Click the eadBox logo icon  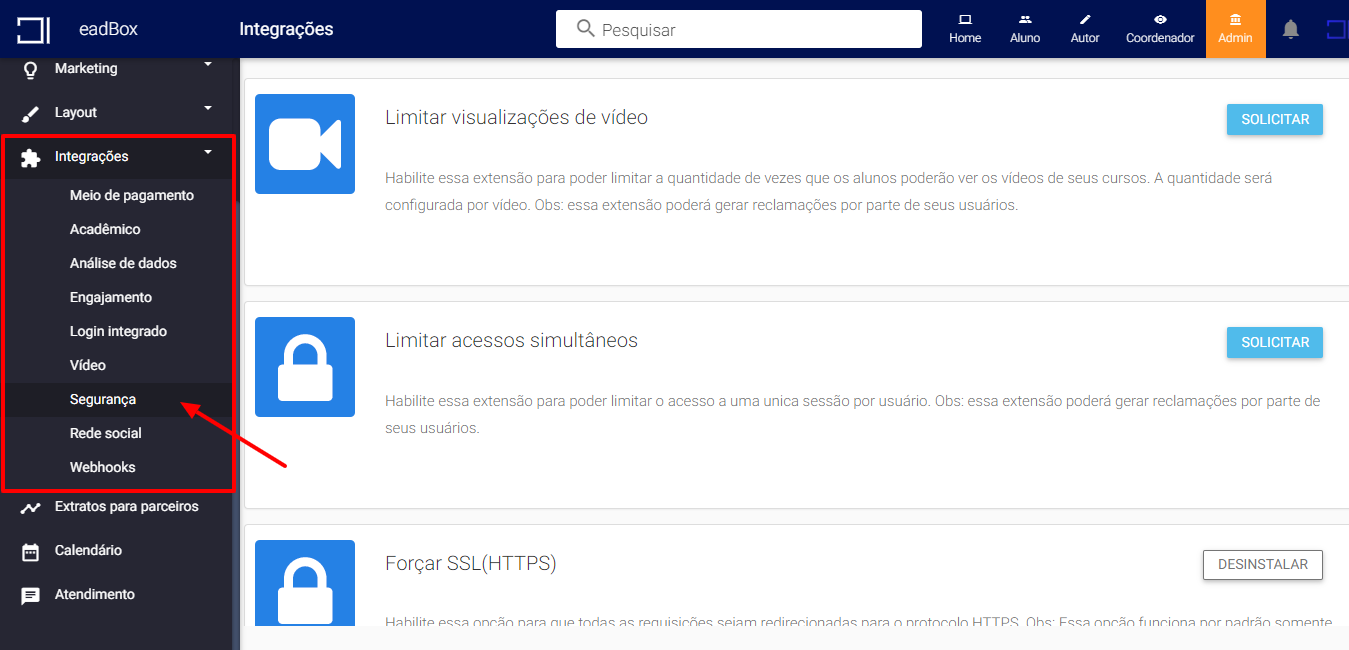pyautogui.click(x=33, y=30)
